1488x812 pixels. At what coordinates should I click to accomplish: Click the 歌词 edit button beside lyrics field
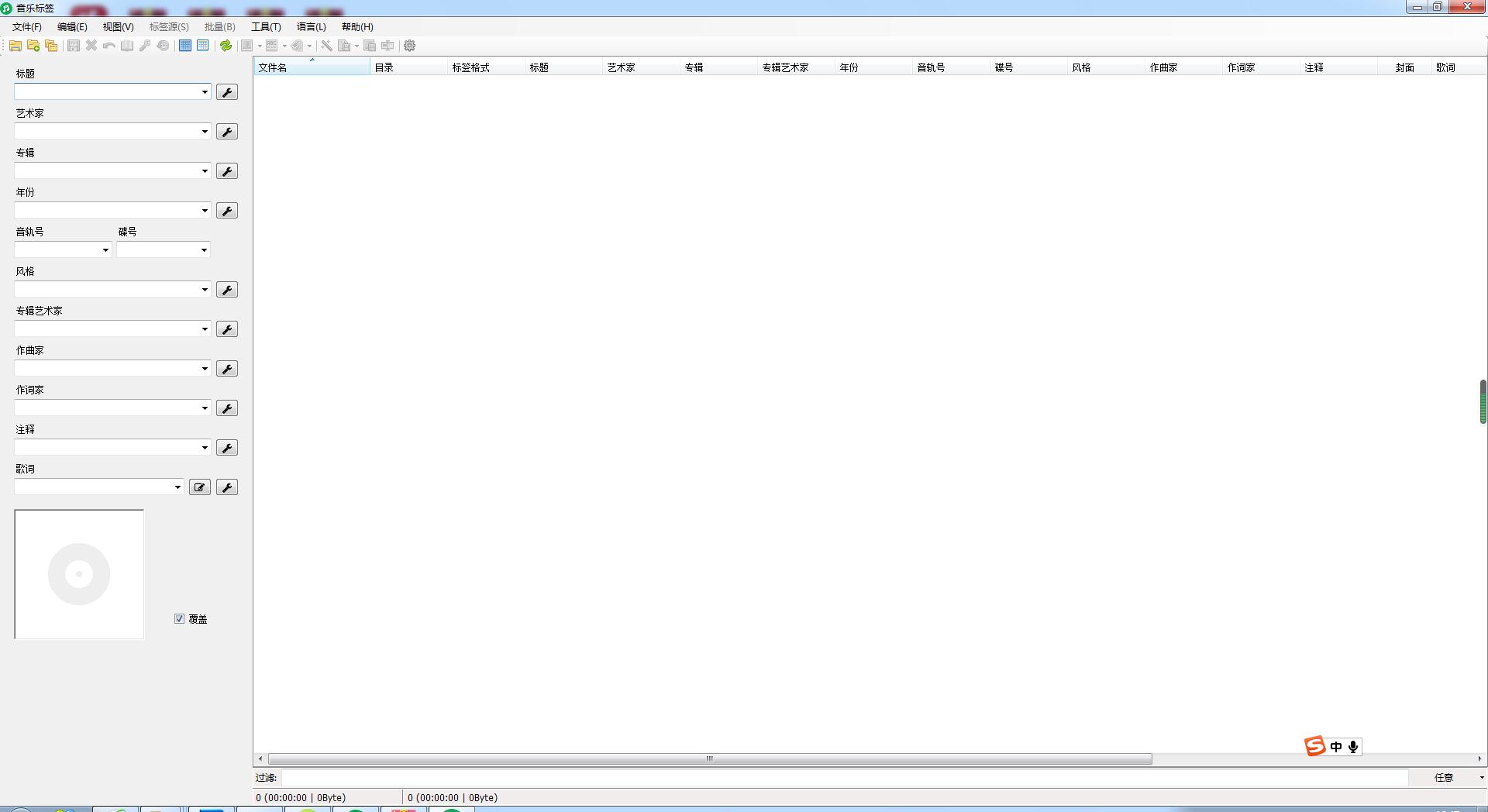coord(199,487)
